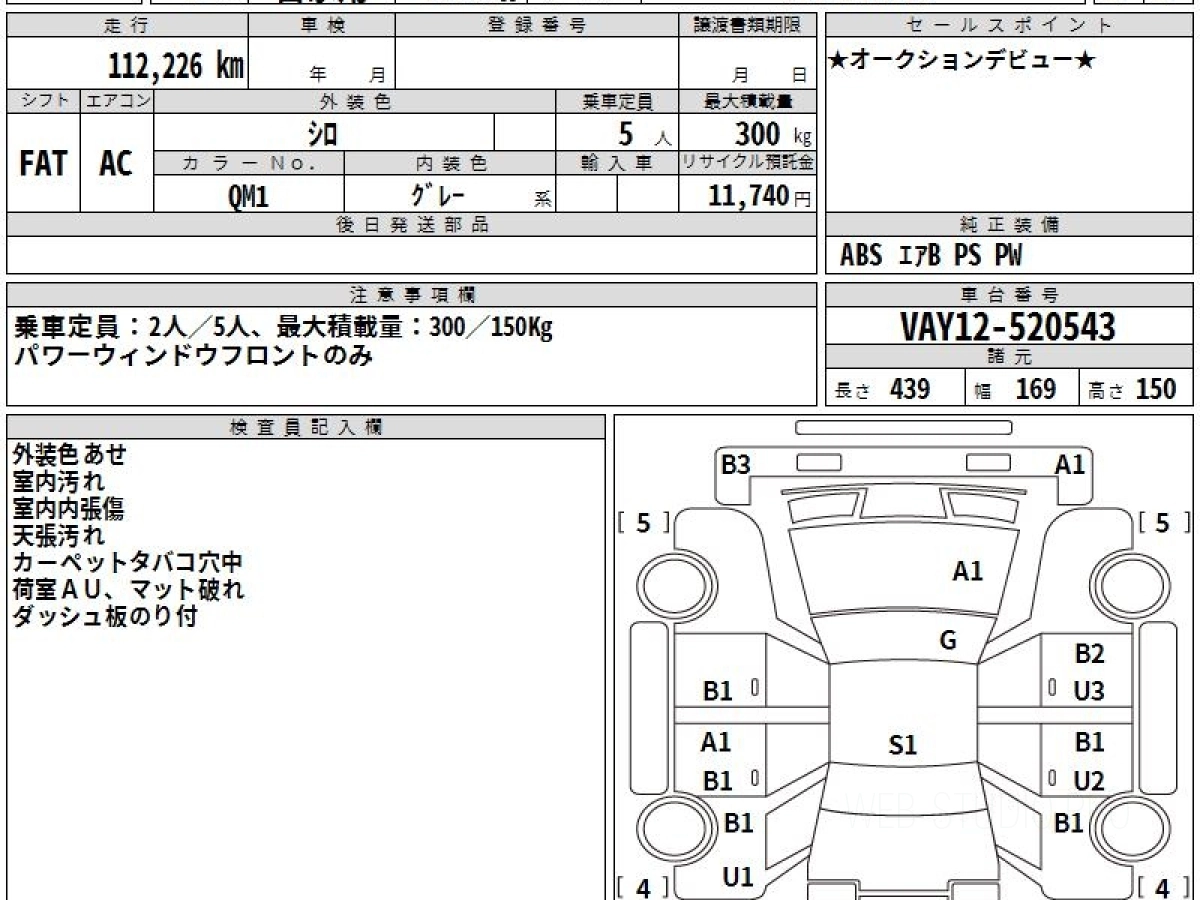1200x900 pixels.
Task: Click the 譲渡書類期限 header
Action: pos(748,26)
